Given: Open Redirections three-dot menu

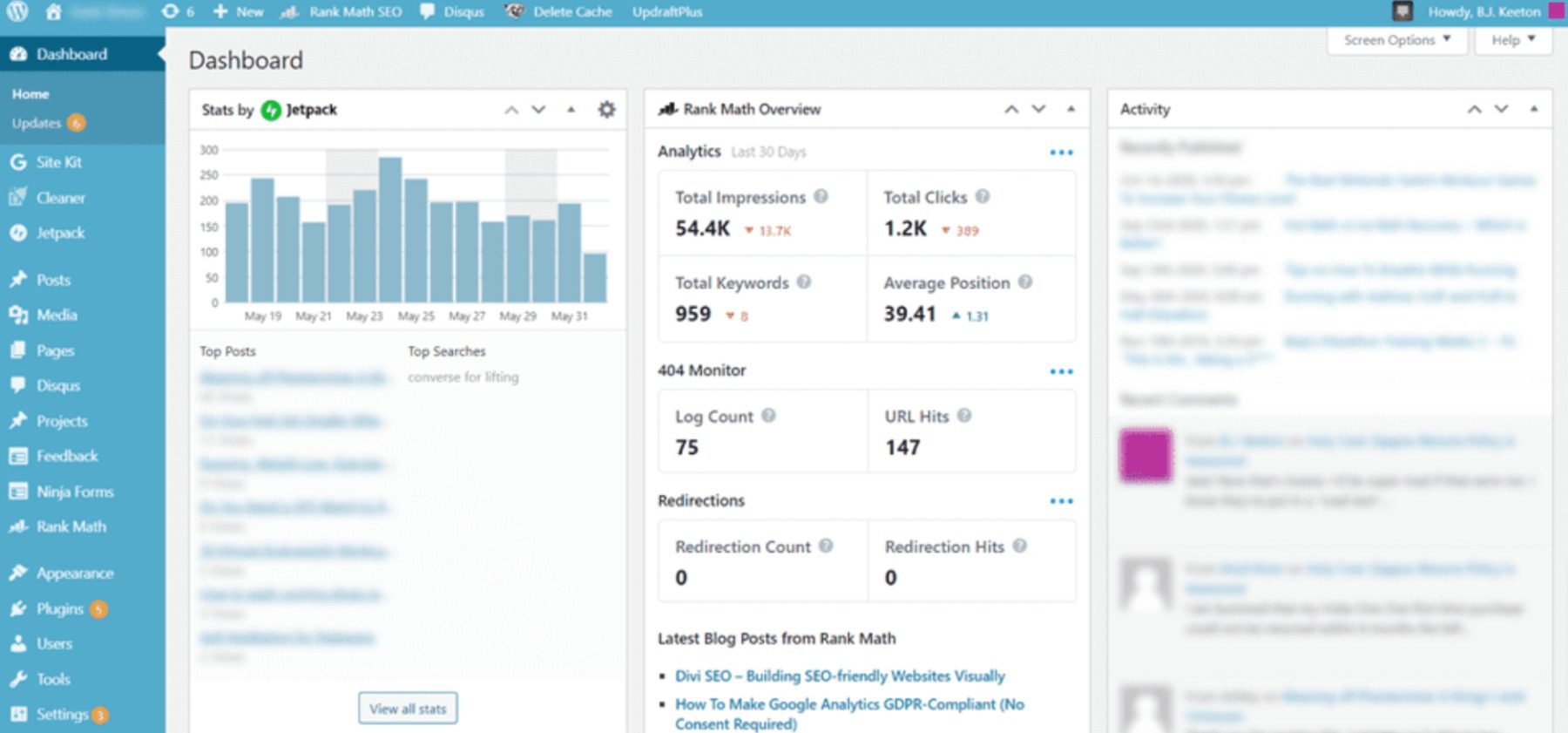Looking at the screenshot, I should pyautogui.click(x=1061, y=501).
